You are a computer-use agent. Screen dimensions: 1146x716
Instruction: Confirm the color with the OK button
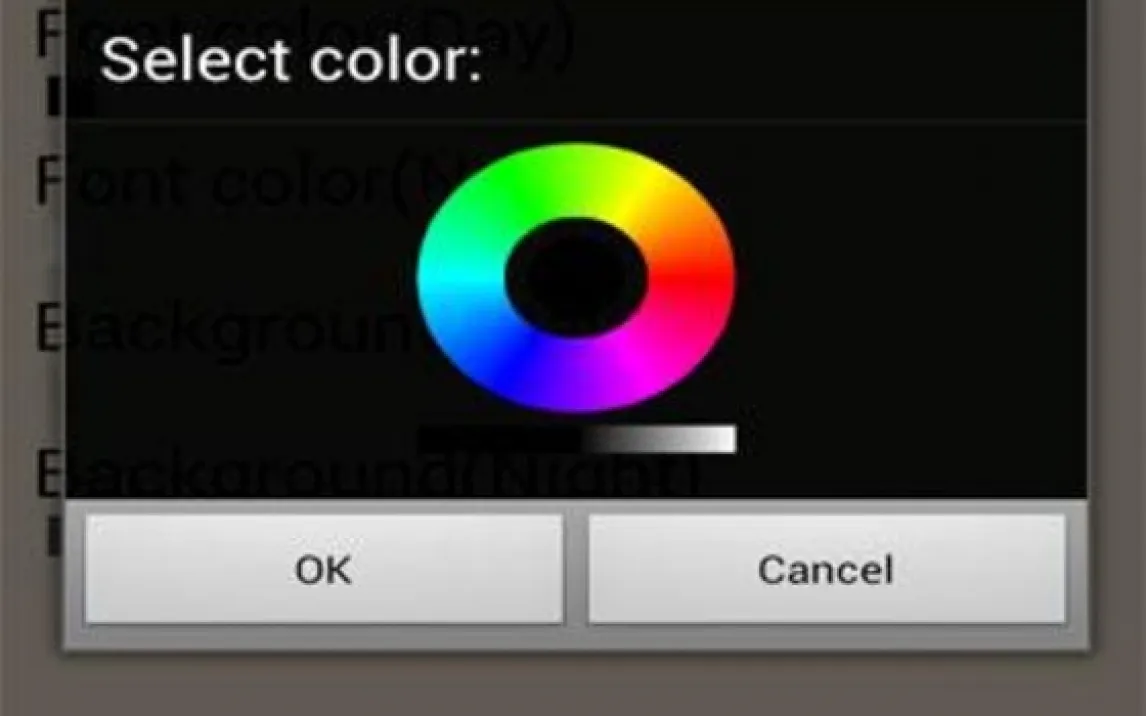pos(324,569)
